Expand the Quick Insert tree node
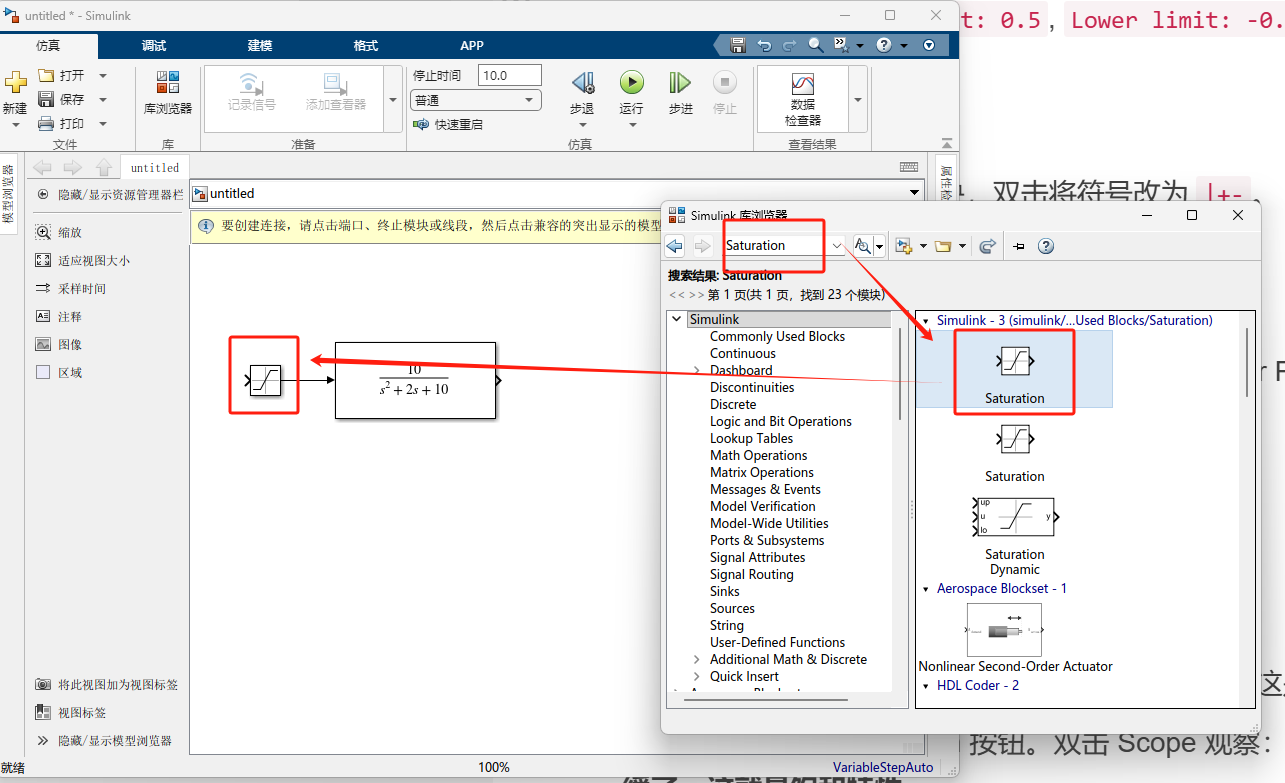 [x=697, y=676]
